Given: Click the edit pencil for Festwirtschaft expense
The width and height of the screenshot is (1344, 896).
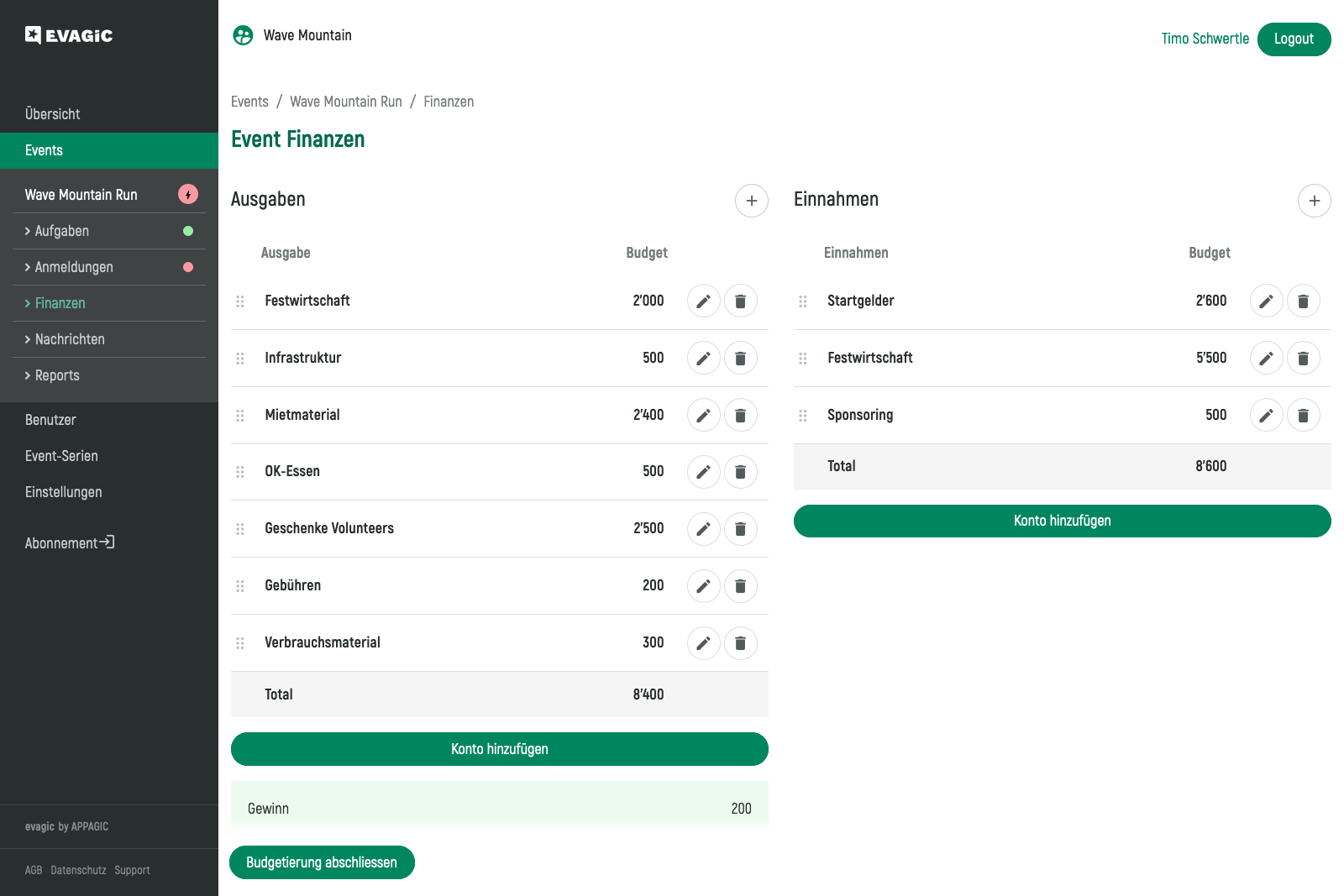Looking at the screenshot, I should (703, 301).
